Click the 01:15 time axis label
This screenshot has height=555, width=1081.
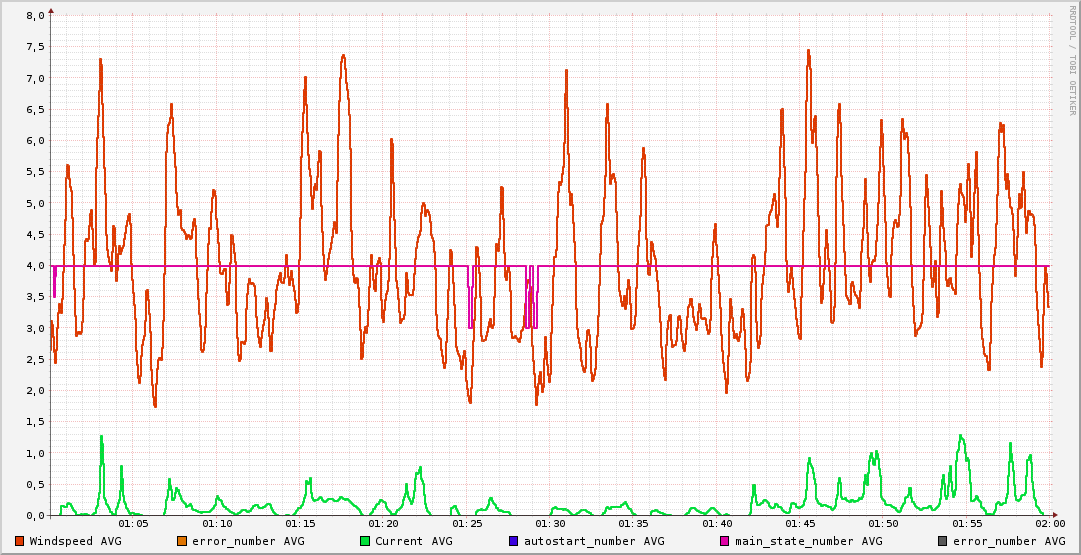pyautogui.click(x=300, y=524)
